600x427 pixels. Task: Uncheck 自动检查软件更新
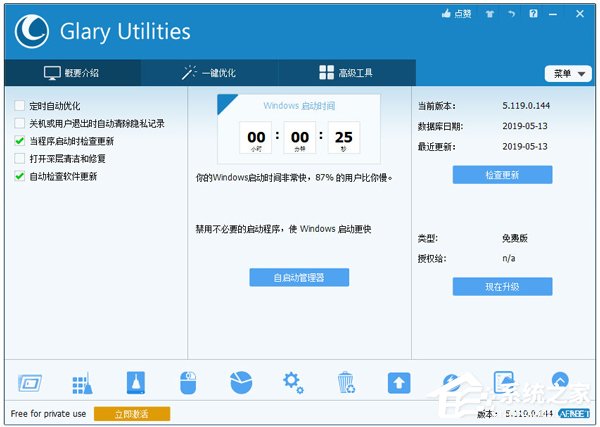tap(20, 176)
